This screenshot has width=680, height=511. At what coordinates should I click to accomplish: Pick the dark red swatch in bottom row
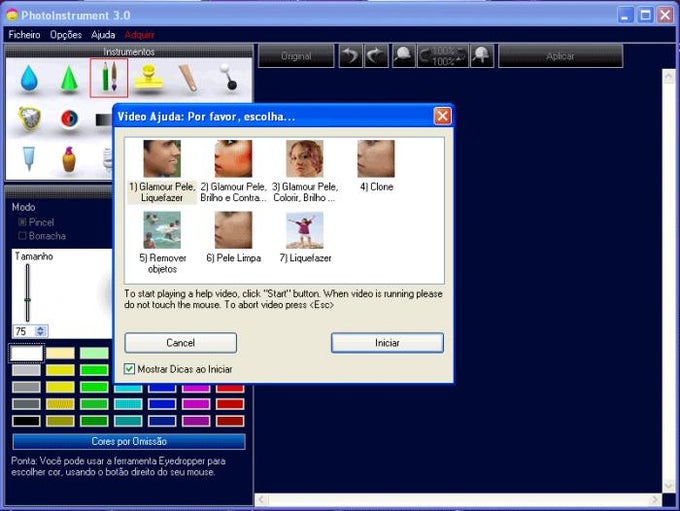point(230,421)
